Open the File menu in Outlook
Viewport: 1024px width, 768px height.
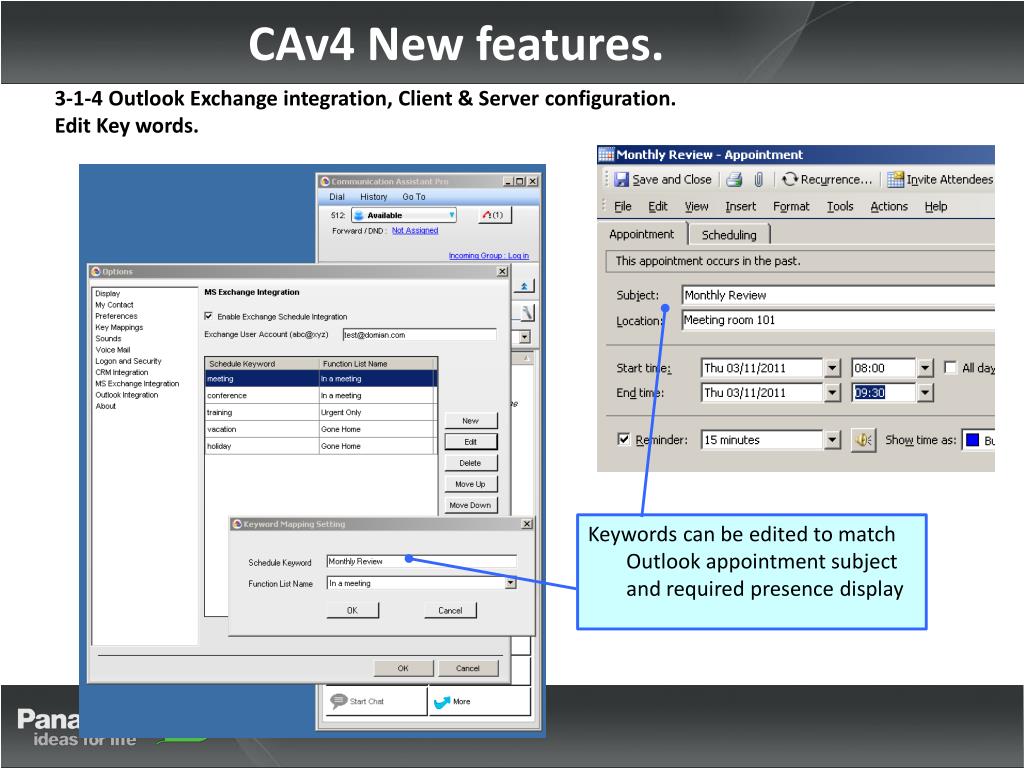pyautogui.click(x=623, y=206)
